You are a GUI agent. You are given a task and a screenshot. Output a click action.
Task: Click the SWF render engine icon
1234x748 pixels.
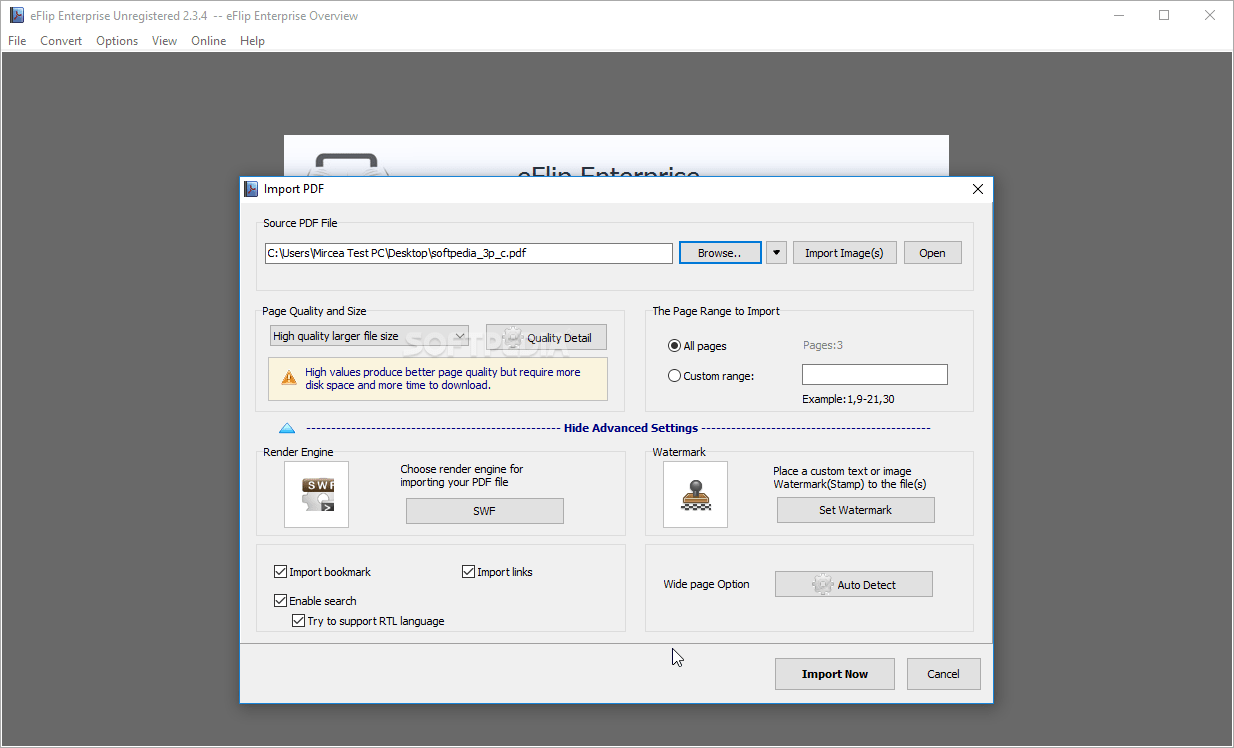317,494
